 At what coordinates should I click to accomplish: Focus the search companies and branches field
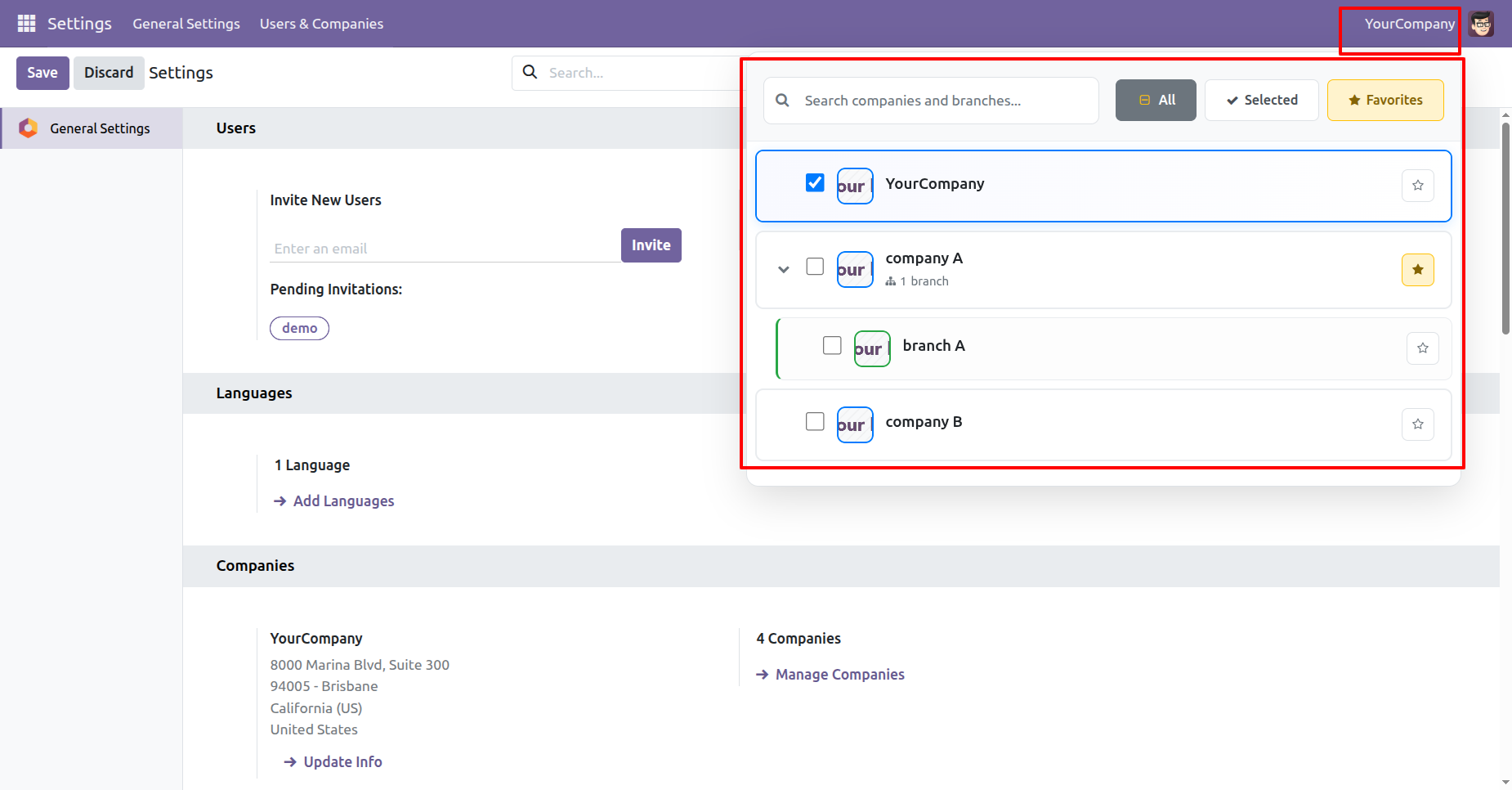point(940,101)
